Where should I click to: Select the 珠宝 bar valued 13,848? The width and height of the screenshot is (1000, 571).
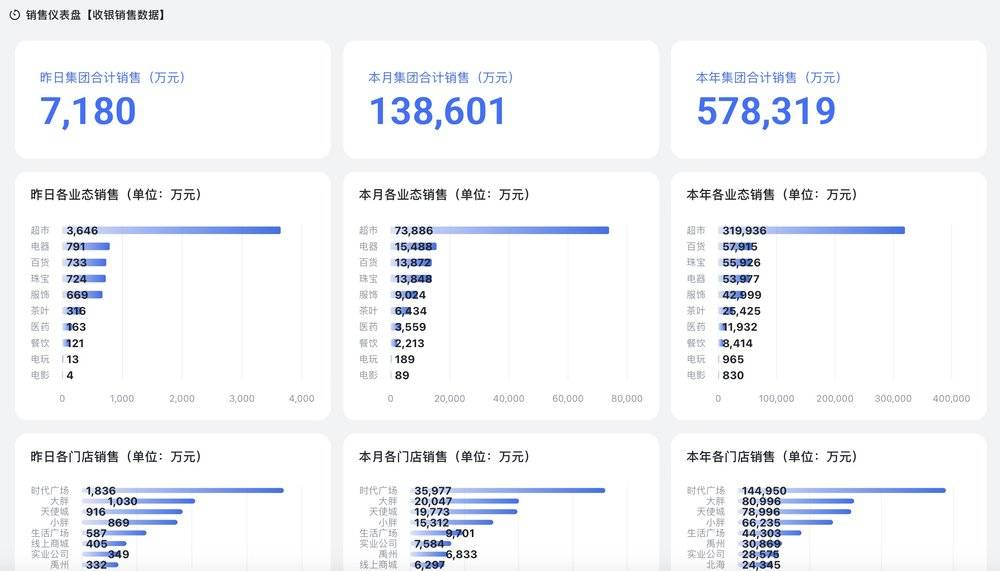tap(411, 278)
